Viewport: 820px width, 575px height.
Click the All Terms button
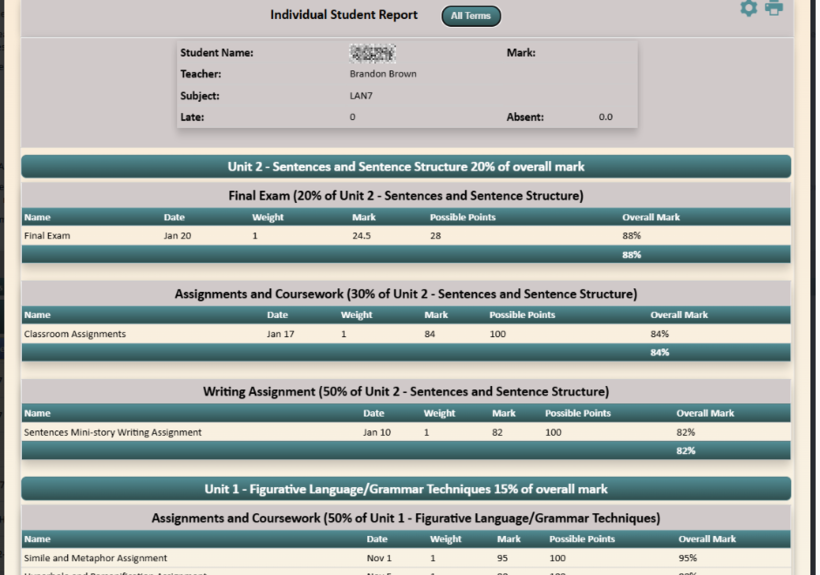(x=471, y=16)
